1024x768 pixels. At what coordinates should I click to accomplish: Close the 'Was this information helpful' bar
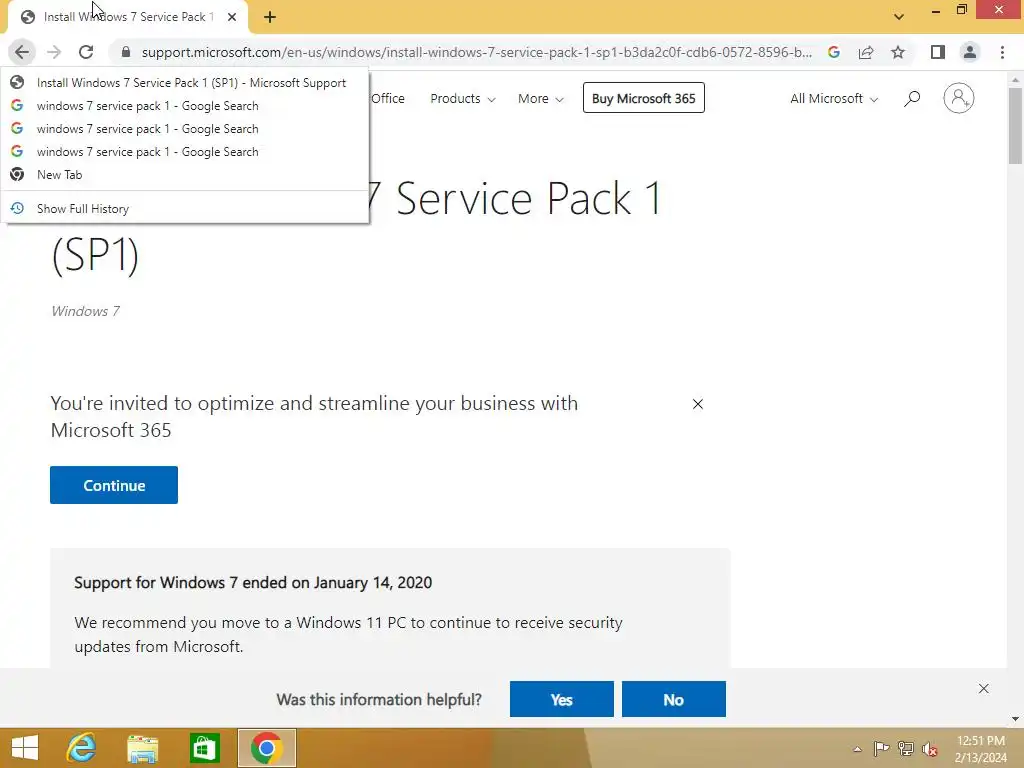tap(984, 689)
